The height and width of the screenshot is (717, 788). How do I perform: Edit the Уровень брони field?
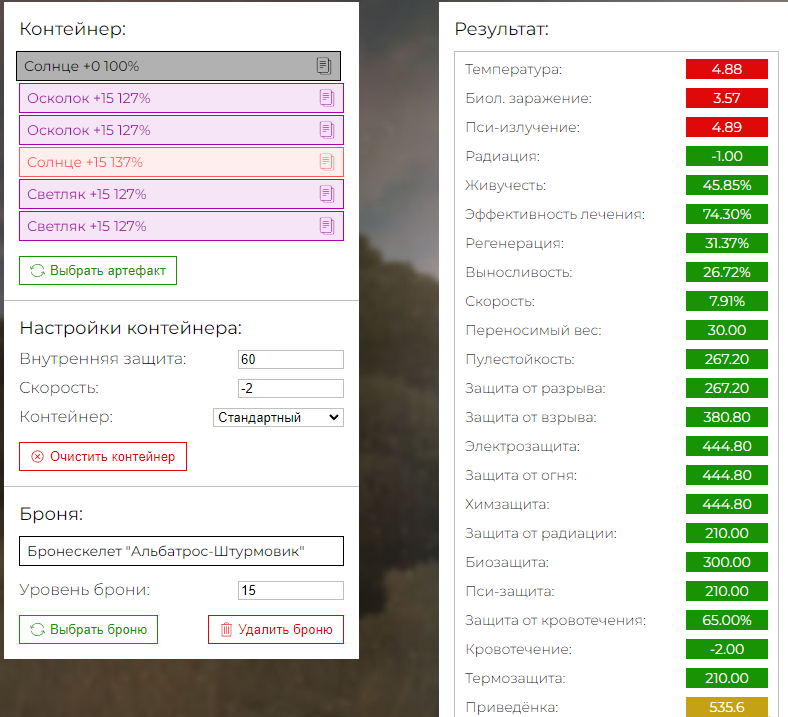290,590
